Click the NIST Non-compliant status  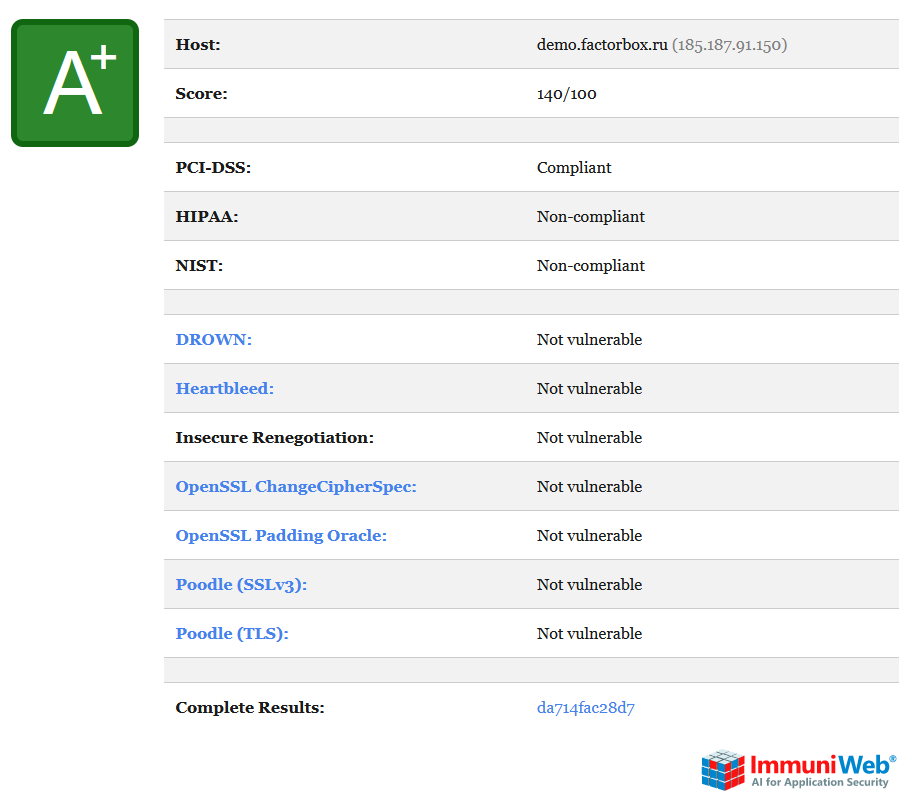point(590,266)
